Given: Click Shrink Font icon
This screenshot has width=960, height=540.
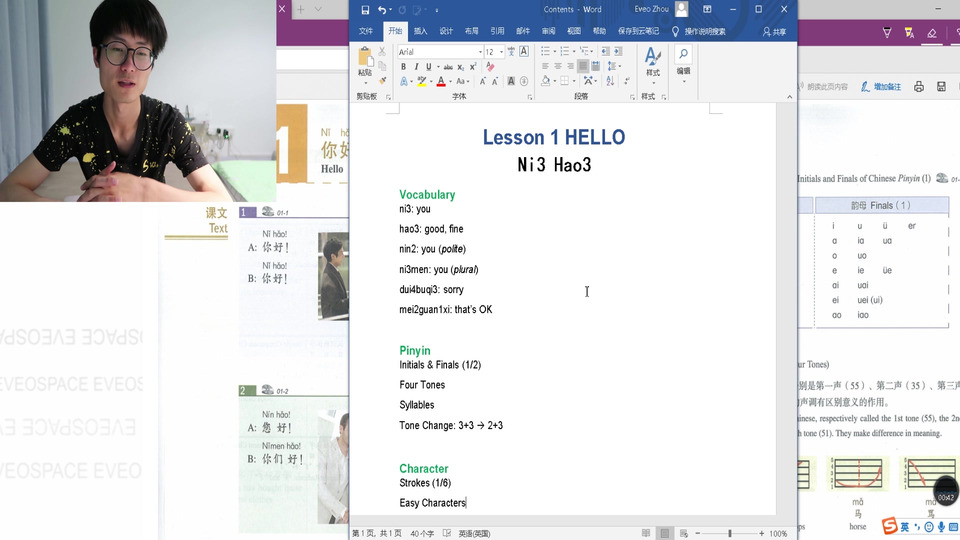Looking at the screenshot, I should (x=495, y=81).
